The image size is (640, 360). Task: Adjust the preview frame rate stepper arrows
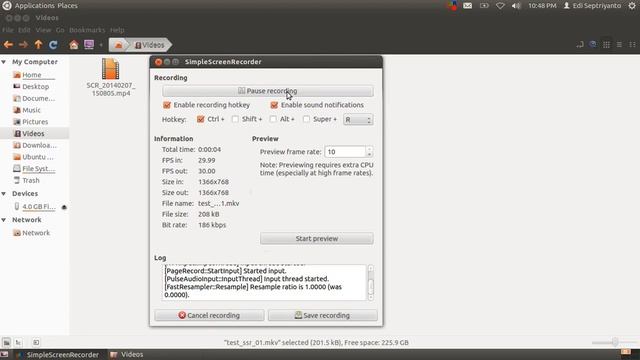(369, 151)
